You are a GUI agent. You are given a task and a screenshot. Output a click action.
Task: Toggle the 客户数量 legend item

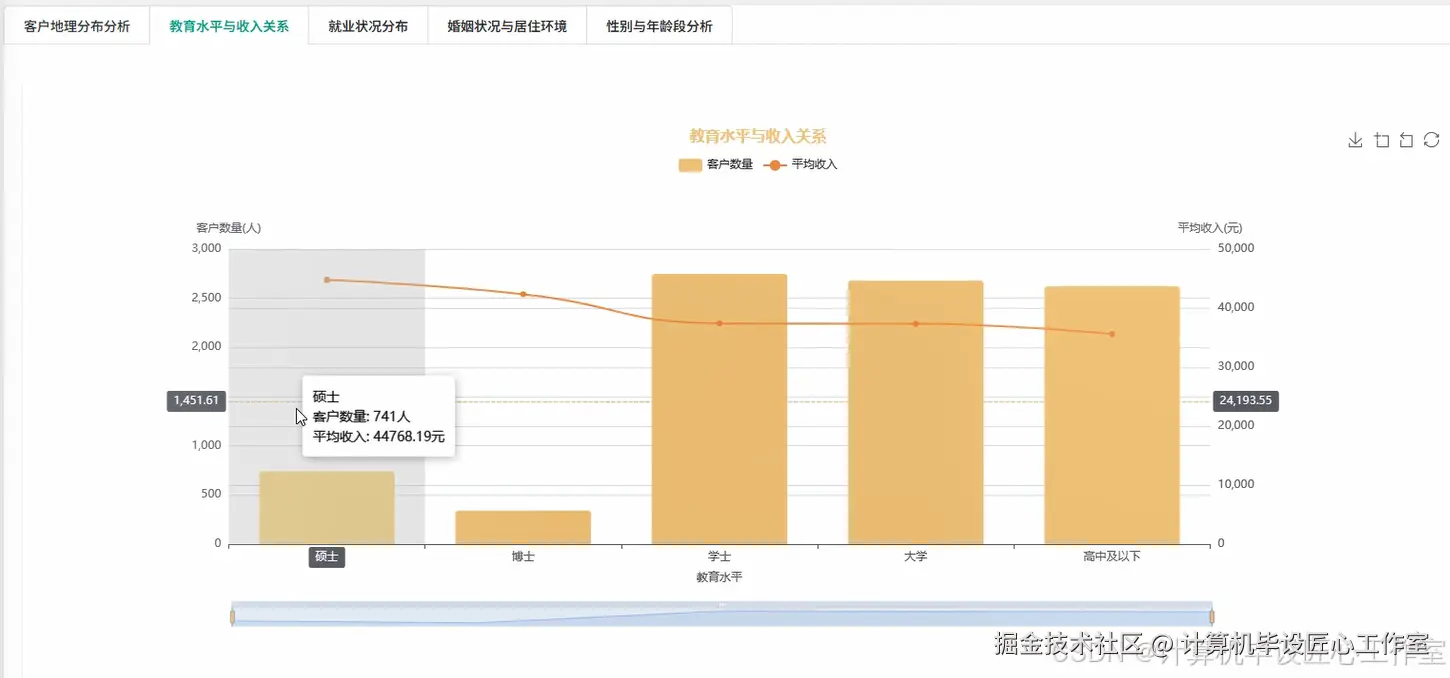718,164
